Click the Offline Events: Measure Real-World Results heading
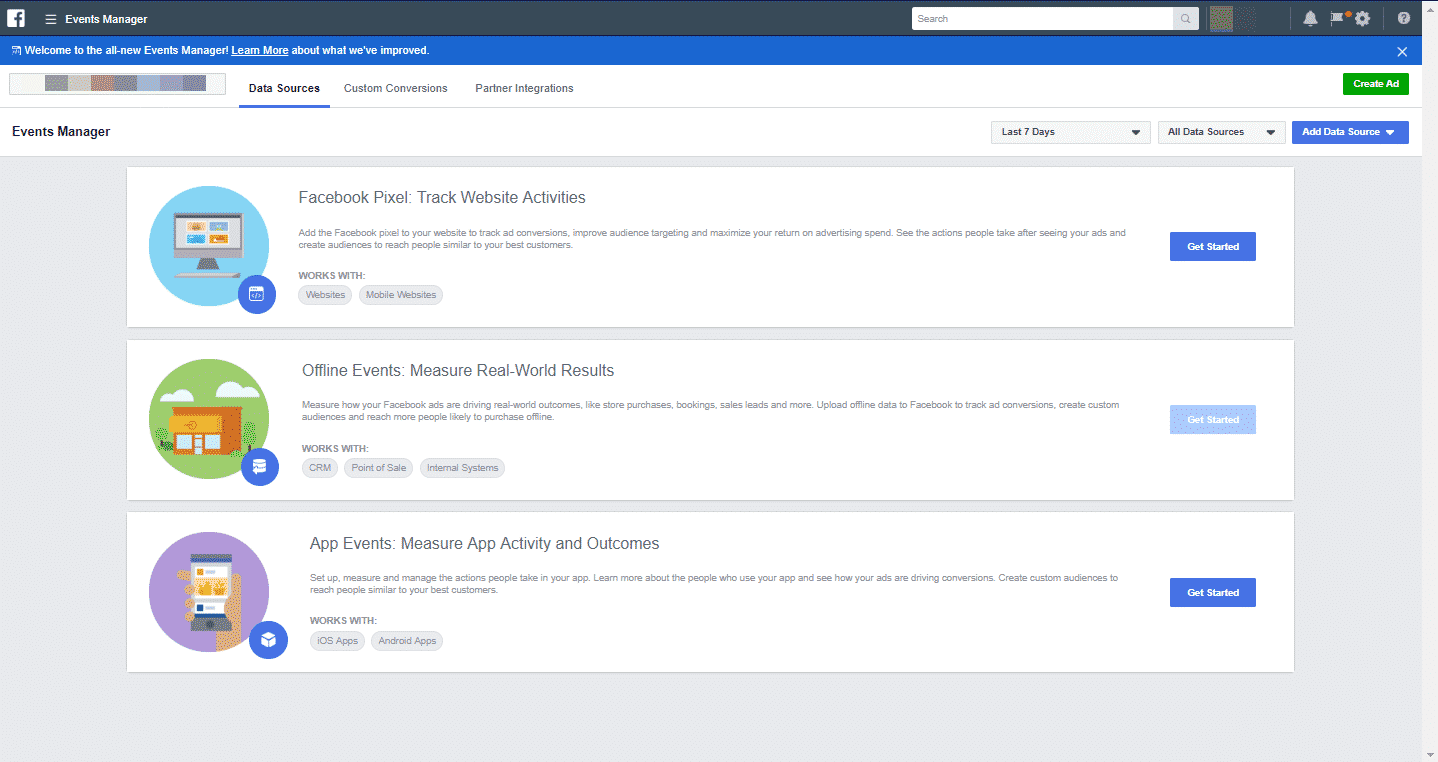The width and height of the screenshot is (1438, 762). click(x=458, y=371)
